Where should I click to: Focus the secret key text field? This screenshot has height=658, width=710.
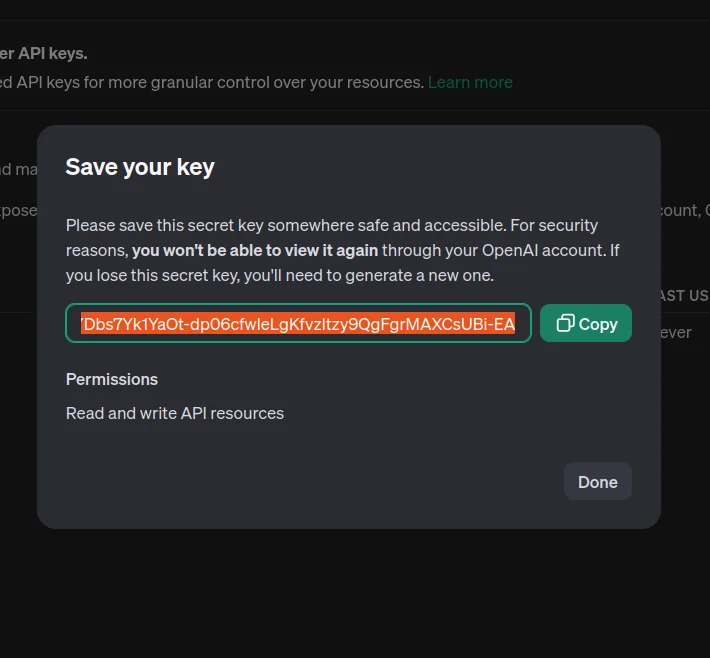coord(298,323)
